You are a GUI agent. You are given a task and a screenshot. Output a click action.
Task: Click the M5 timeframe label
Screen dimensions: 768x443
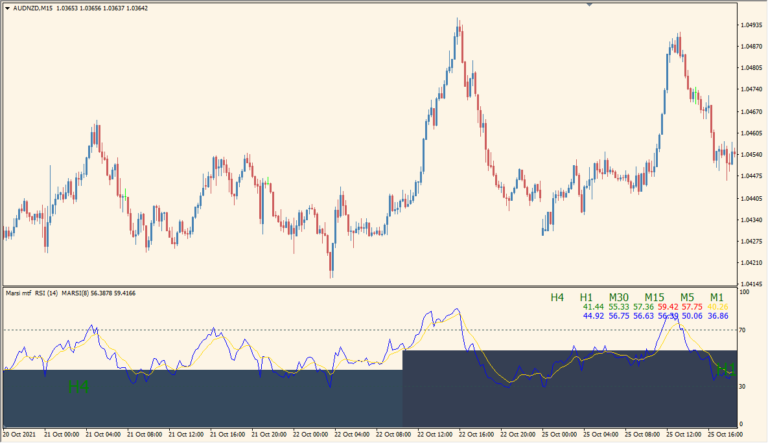tap(687, 297)
